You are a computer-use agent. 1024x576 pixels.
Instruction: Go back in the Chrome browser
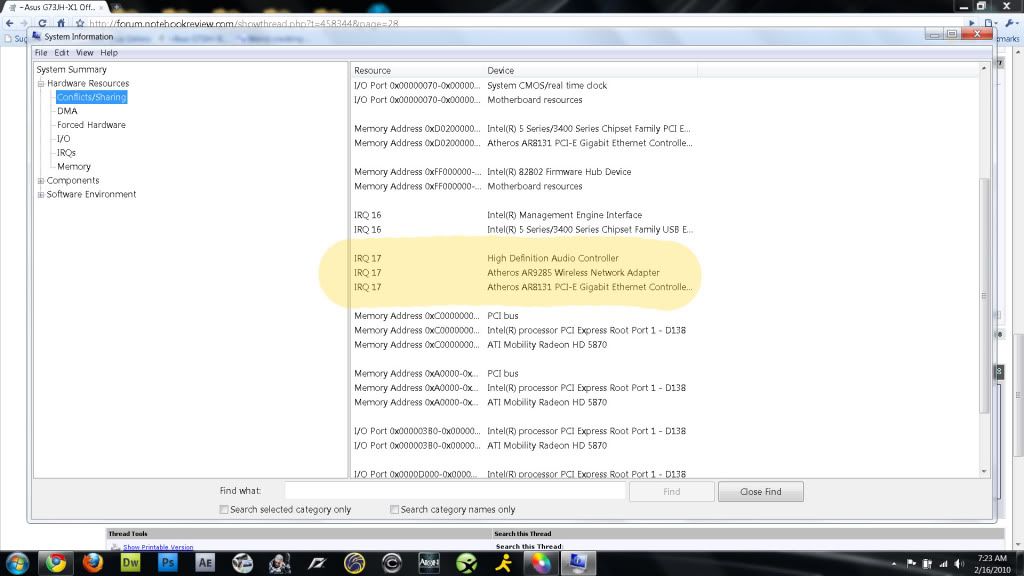point(10,24)
